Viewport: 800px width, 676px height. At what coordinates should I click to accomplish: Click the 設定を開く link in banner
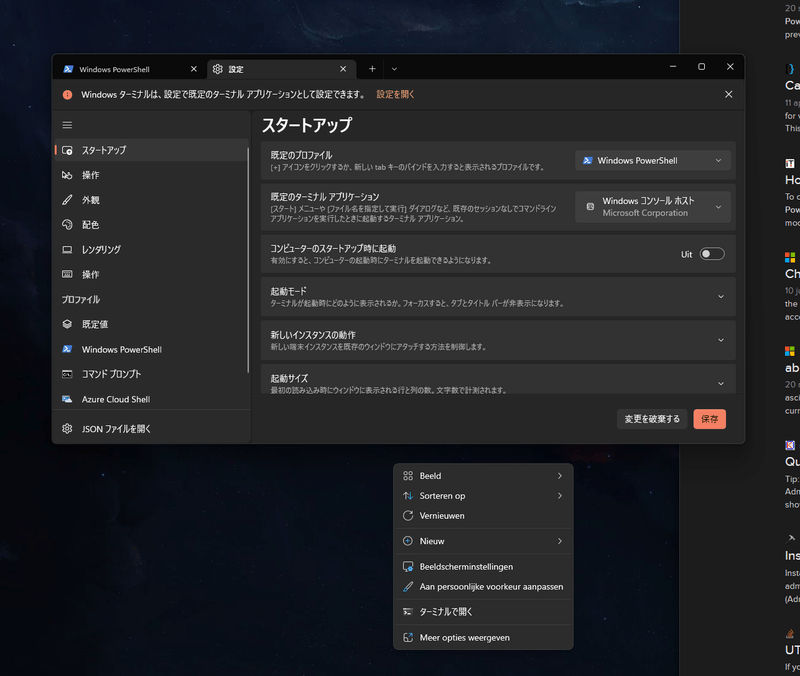[395, 94]
